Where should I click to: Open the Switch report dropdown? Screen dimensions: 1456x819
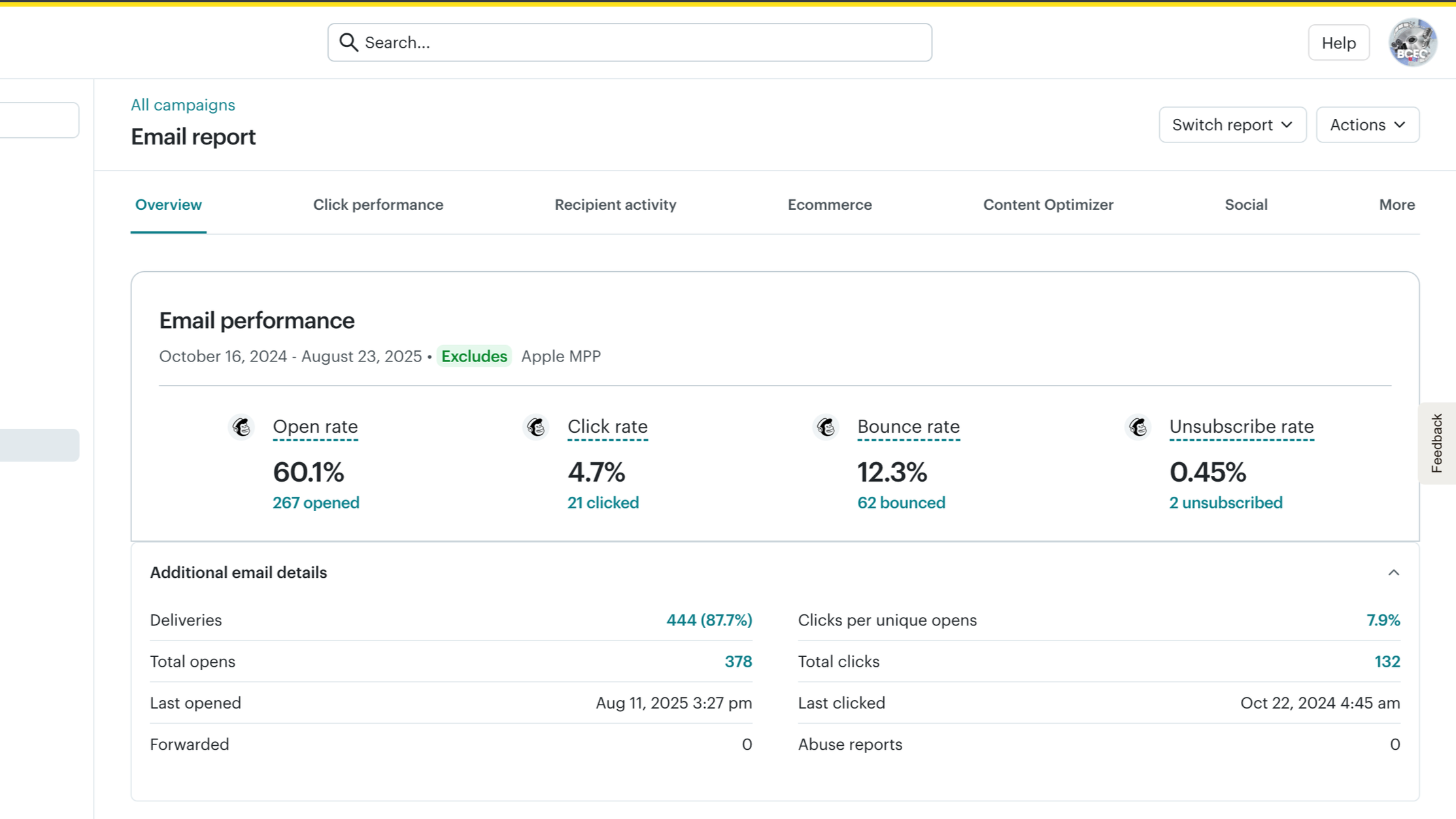click(x=1232, y=125)
